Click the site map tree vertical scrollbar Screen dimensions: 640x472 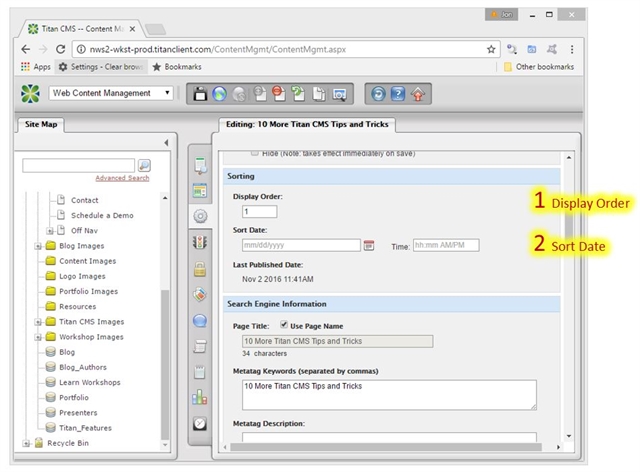(x=165, y=364)
